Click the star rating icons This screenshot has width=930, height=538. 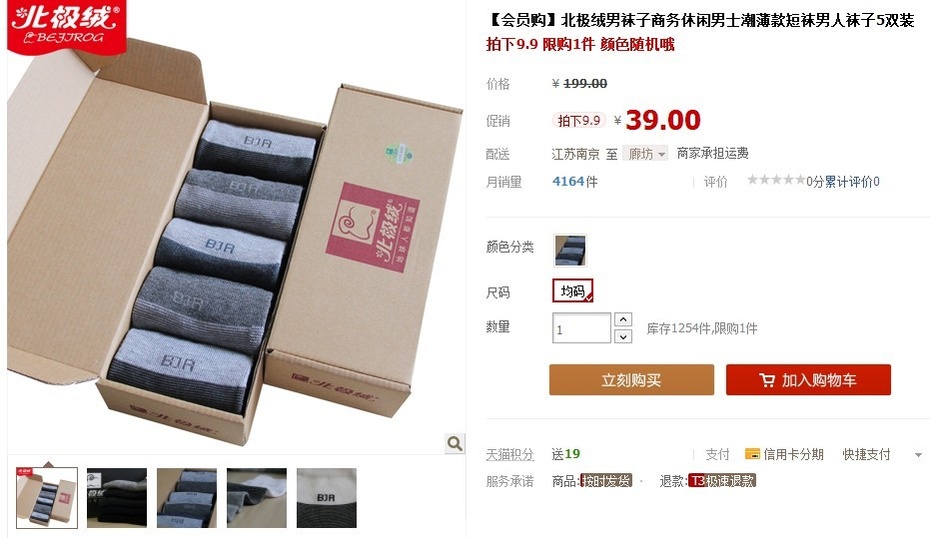[x=776, y=180]
